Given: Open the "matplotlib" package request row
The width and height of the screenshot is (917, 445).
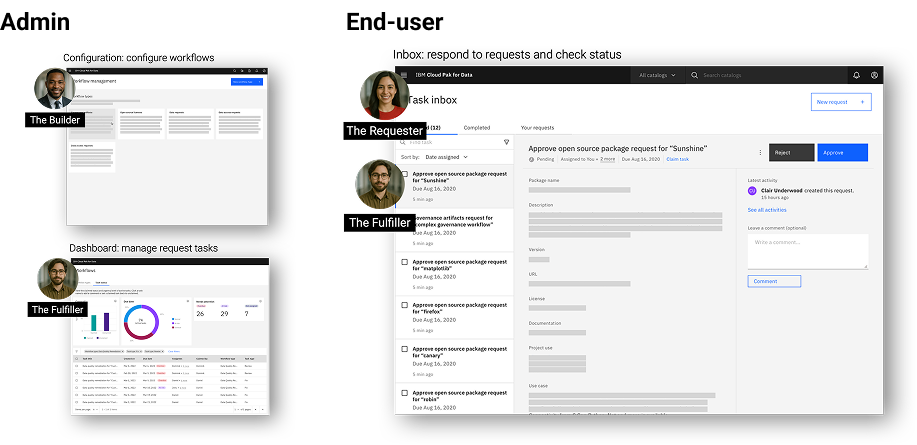Looking at the screenshot, I should (x=454, y=274).
